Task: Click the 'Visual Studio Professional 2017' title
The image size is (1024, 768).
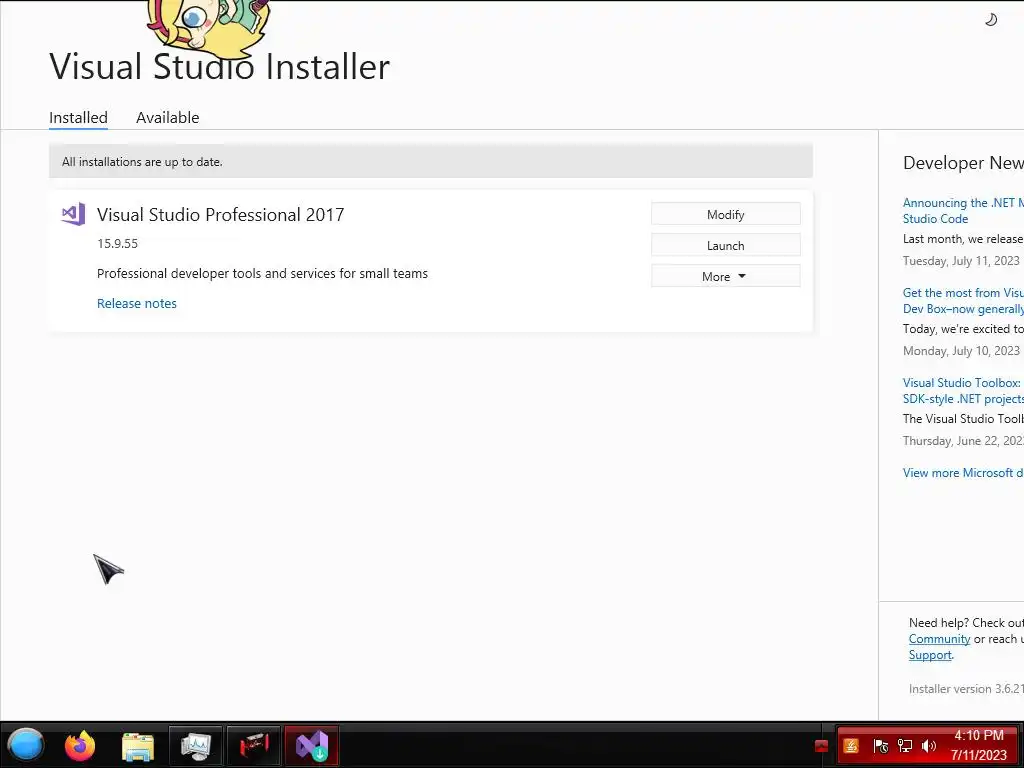Action: [x=220, y=215]
